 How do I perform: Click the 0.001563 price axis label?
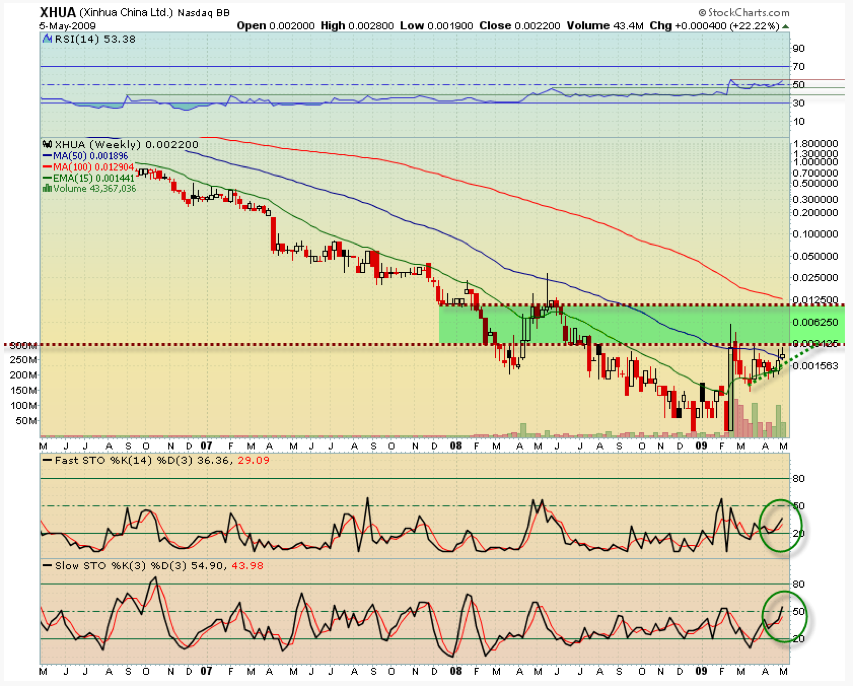815,366
